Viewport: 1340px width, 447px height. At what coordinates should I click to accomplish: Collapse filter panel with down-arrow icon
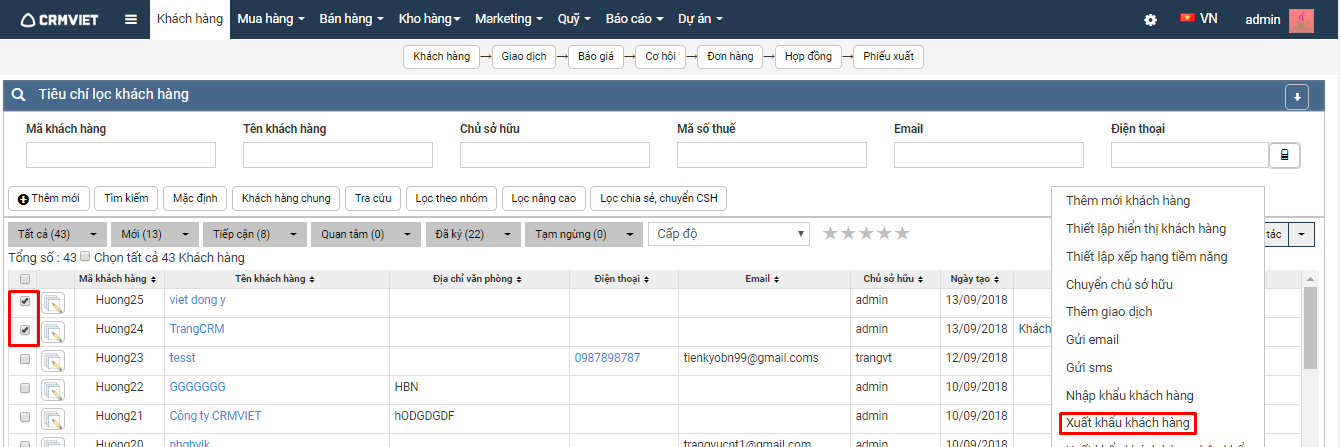click(x=1296, y=96)
